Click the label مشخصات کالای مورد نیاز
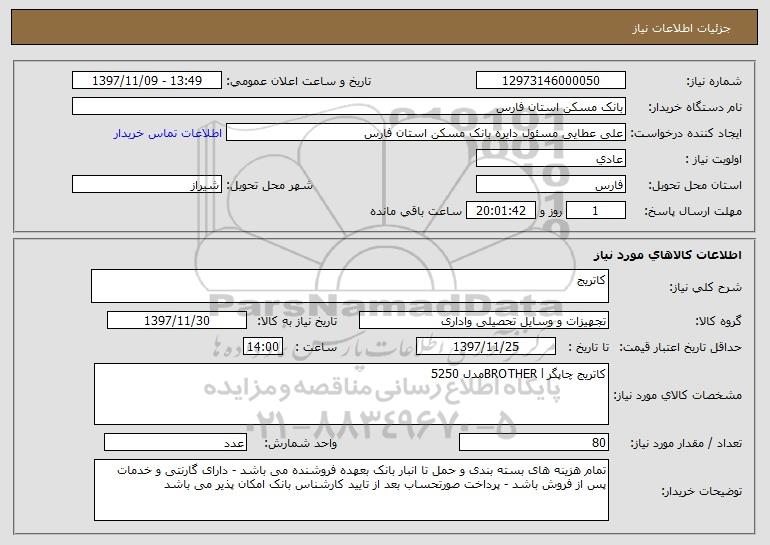The height and width of the screenshot is (545, 770). [x=678, y=395]
